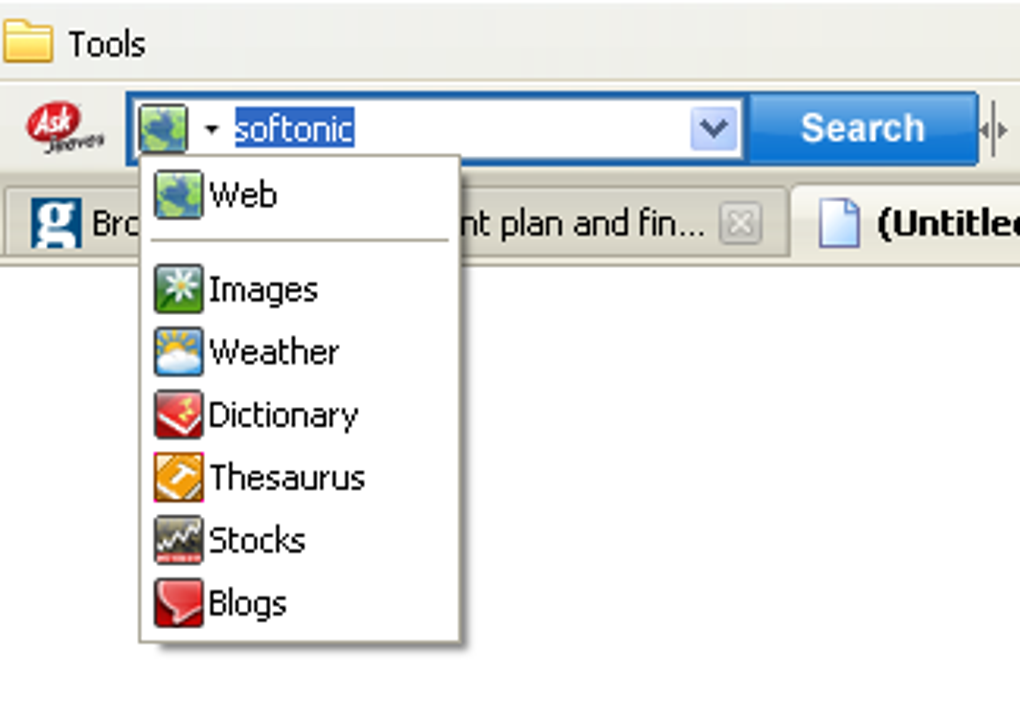Click the orange Thesaurus icon
The width and height of the screenshot is (1020, 719).
click(x=178, y=478)
